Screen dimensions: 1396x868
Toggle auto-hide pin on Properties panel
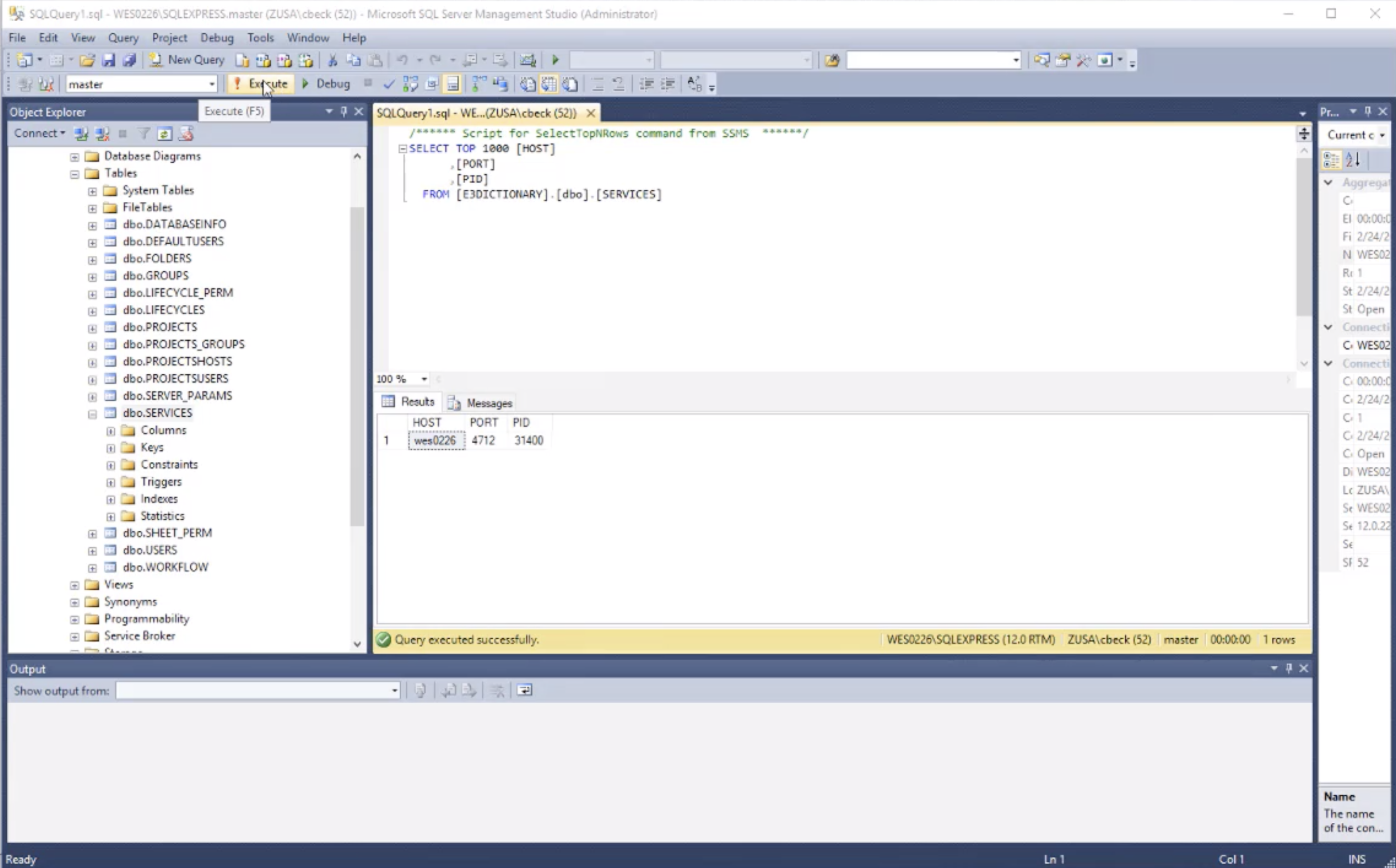(x=1369, y=111)
